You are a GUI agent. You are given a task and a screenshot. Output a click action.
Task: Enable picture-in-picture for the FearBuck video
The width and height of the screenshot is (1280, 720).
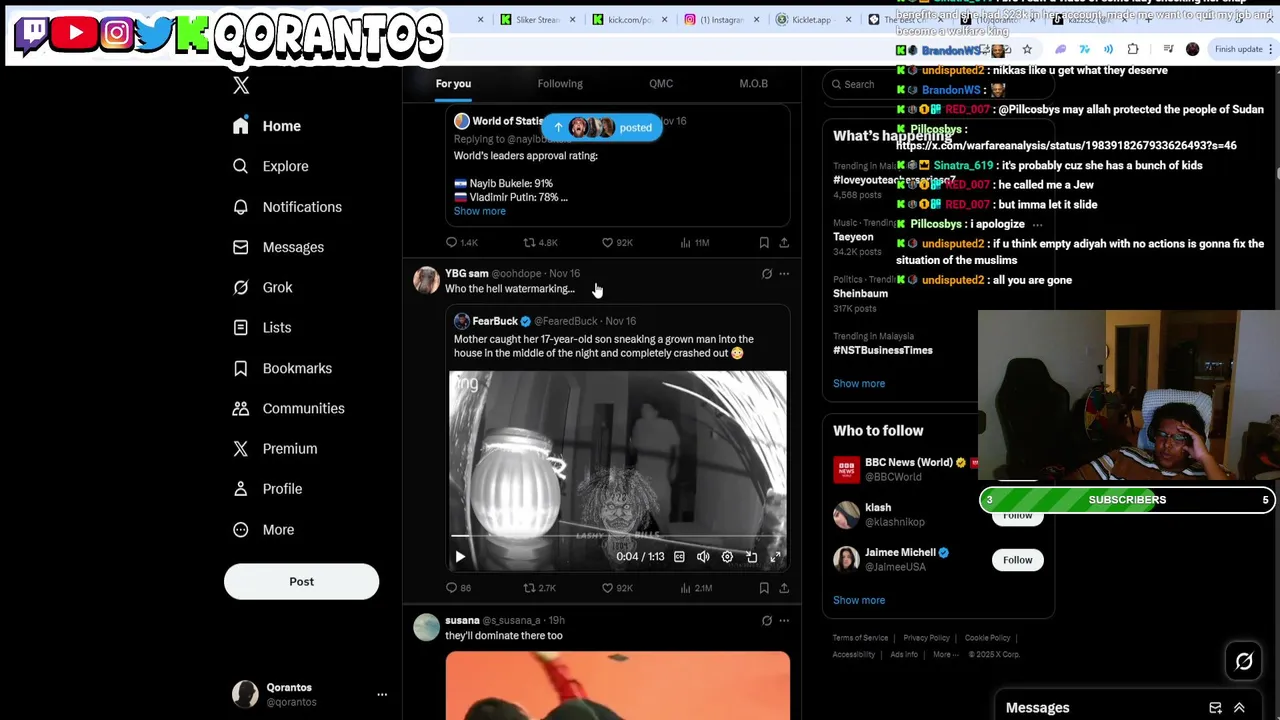pyautogui.click(x=751, y=557)
